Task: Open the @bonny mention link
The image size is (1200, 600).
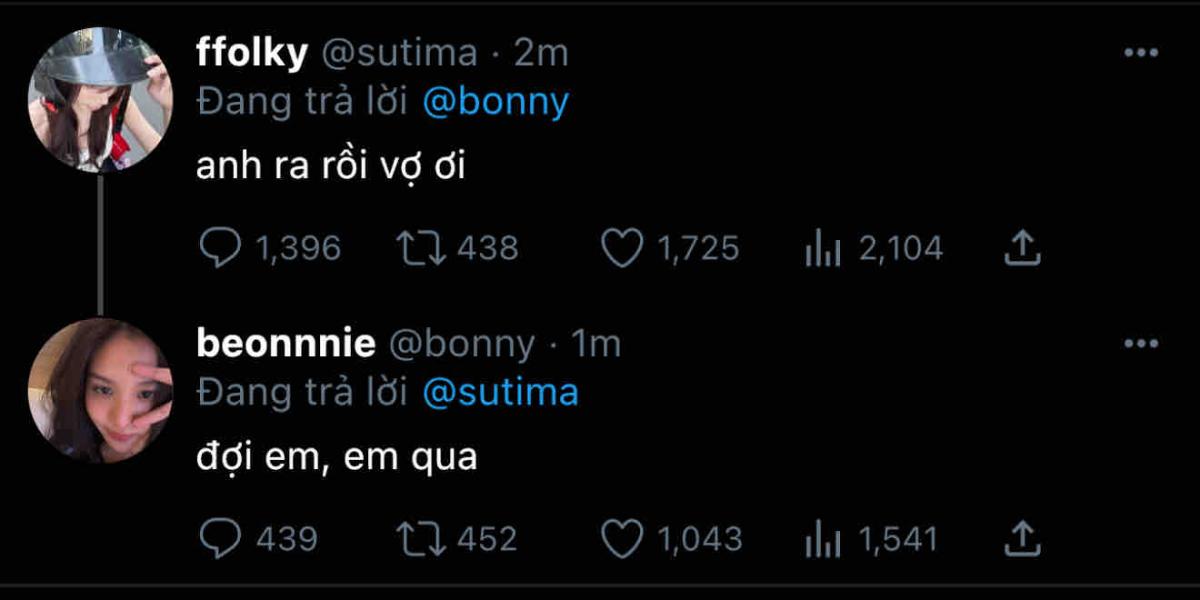Action: (x=496, y=102)
